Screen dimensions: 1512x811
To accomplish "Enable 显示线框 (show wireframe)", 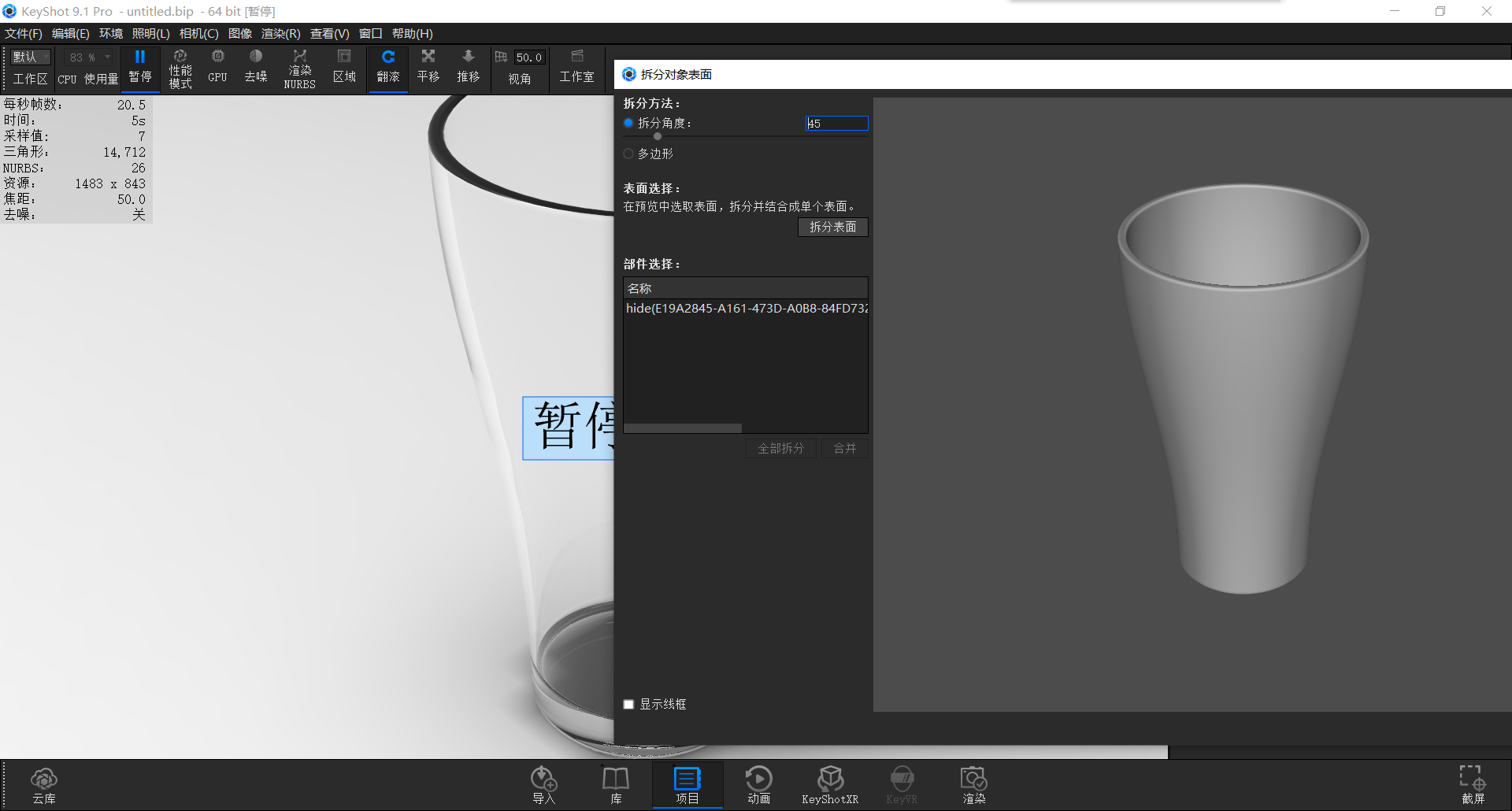I will (x=628, y=704).
